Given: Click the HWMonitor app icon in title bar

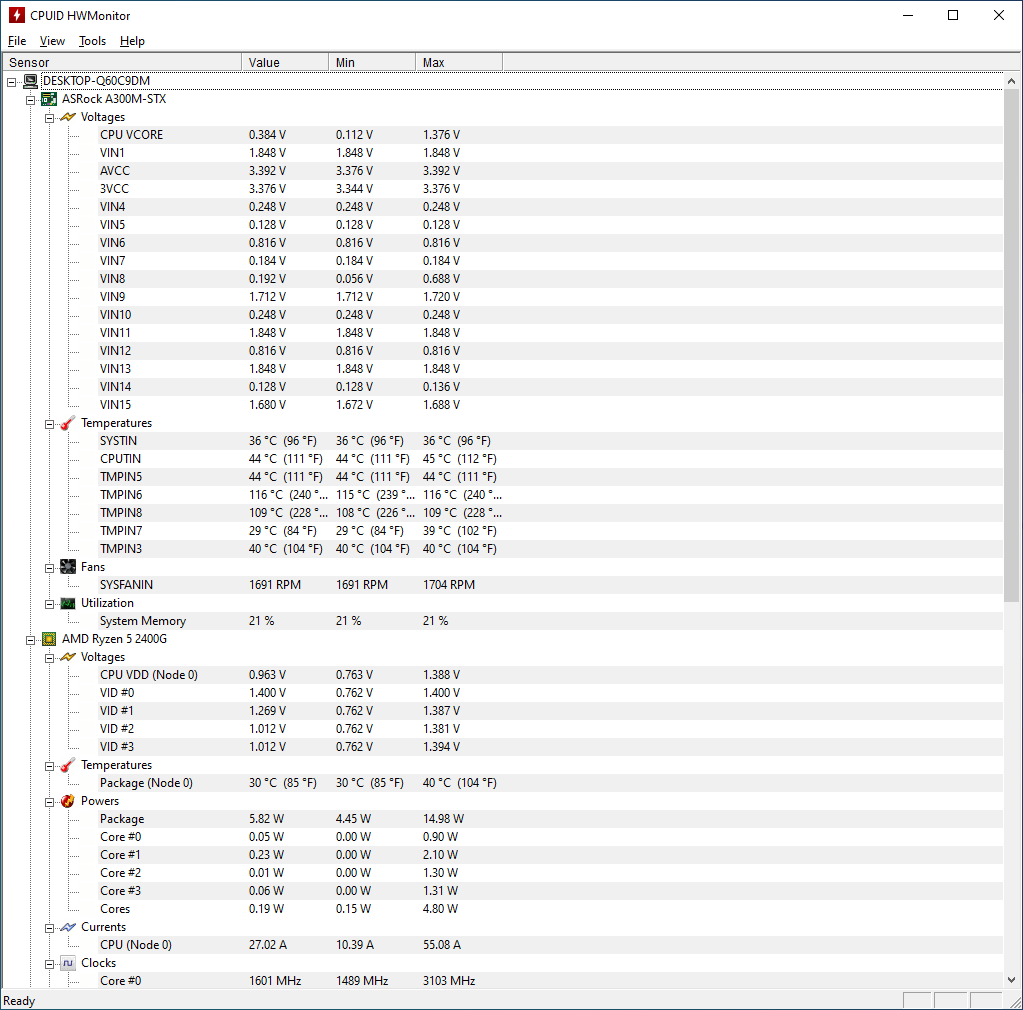Looking at the screenshot, I should [16, 15].
